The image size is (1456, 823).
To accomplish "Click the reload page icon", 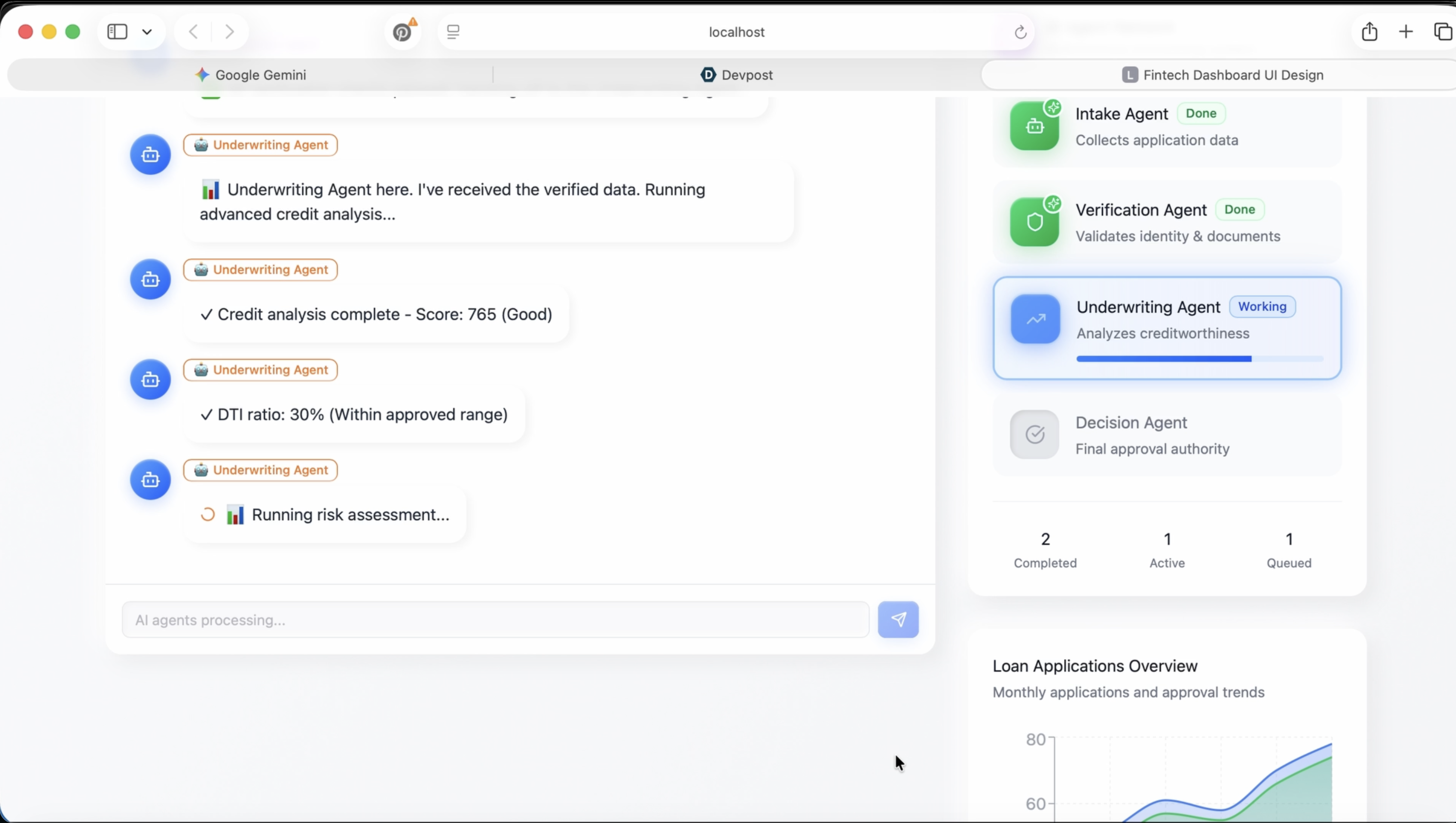I will click(x=1020, y=32).
